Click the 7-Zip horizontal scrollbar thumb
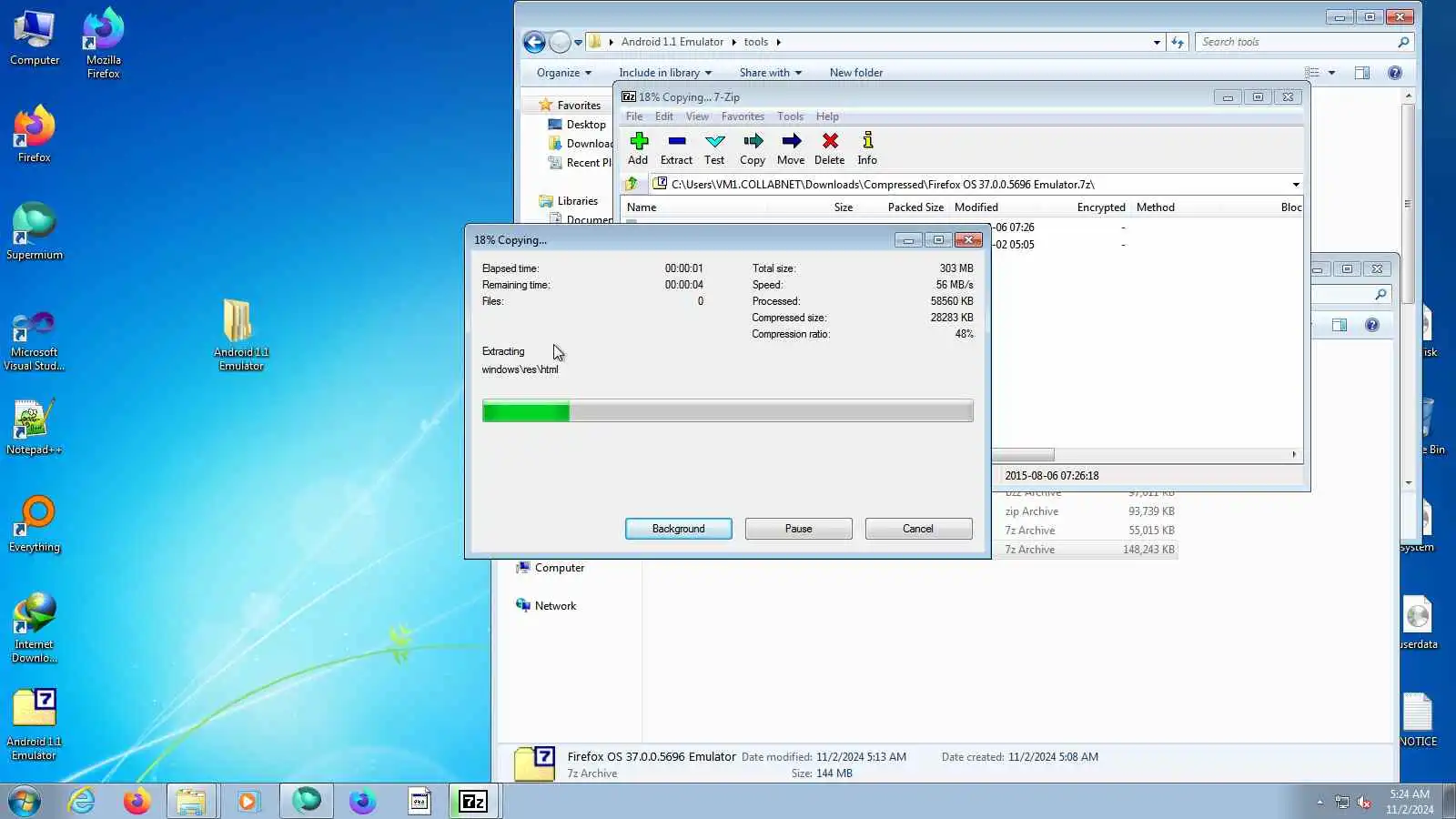This screenshot has height=819, width=1456. click(x=1023, y=454)
